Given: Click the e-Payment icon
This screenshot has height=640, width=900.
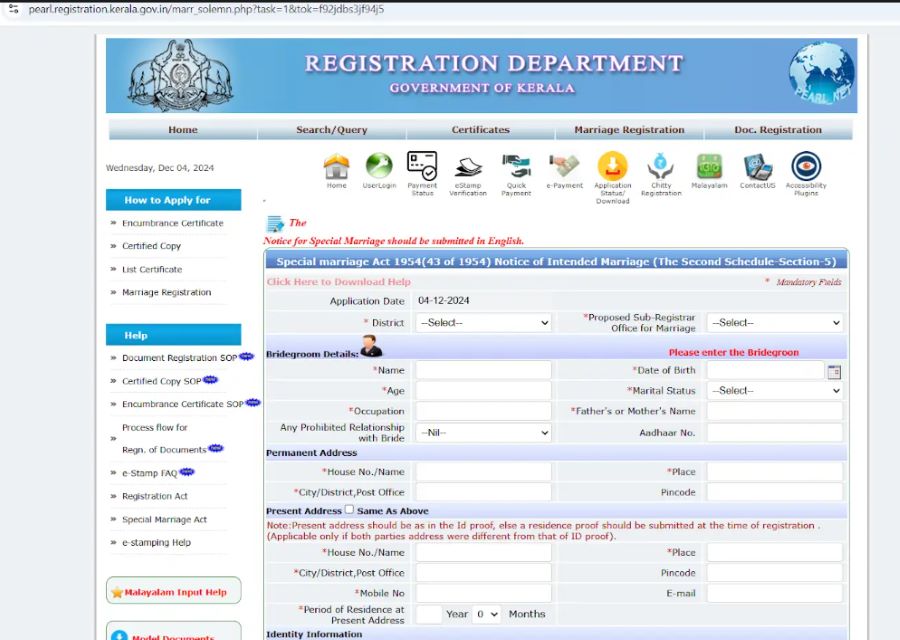Looking at the screenshot, I should (x=564, y=166).
